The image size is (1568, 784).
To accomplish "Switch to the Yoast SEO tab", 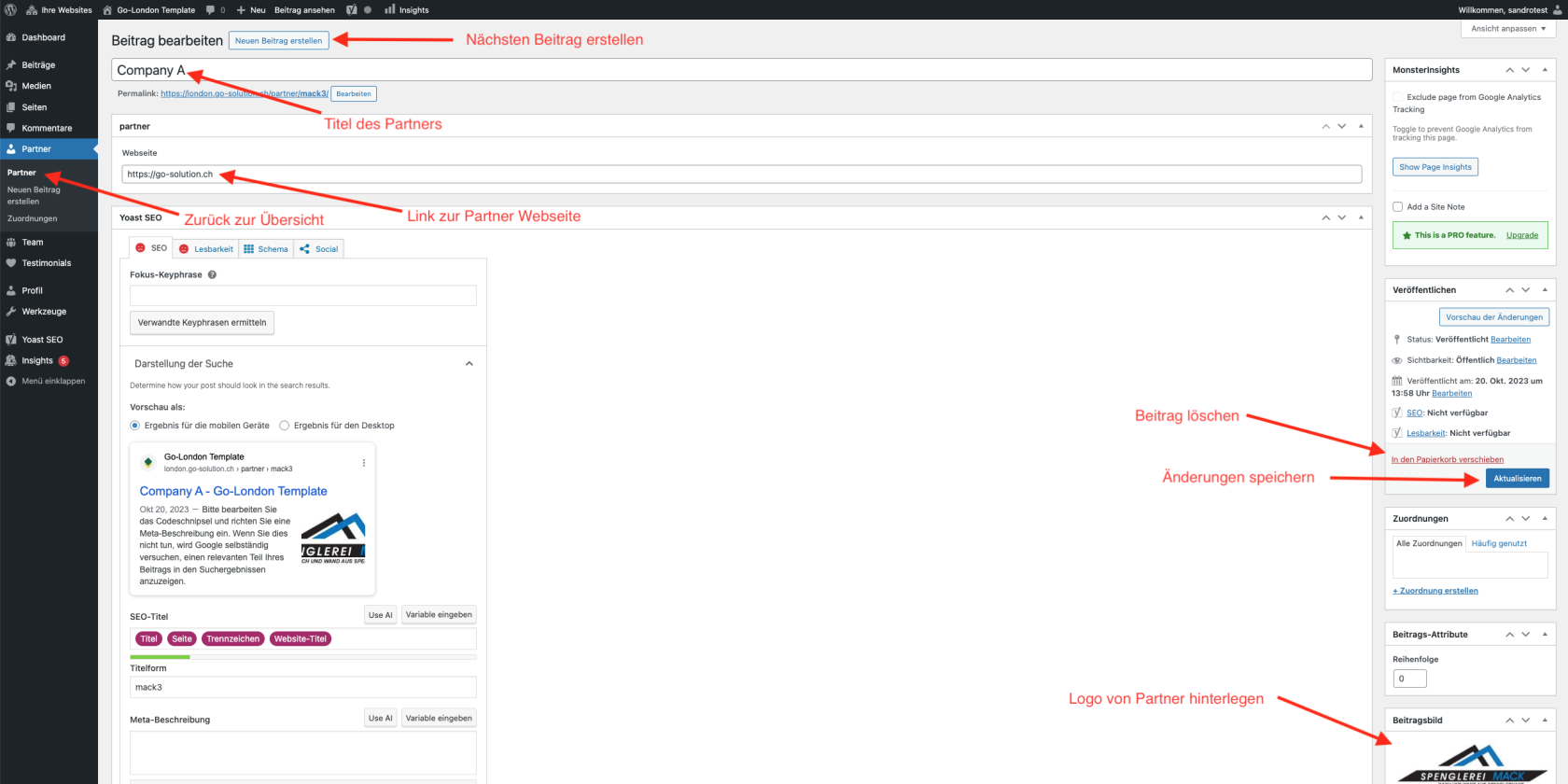I will point(151,248).
